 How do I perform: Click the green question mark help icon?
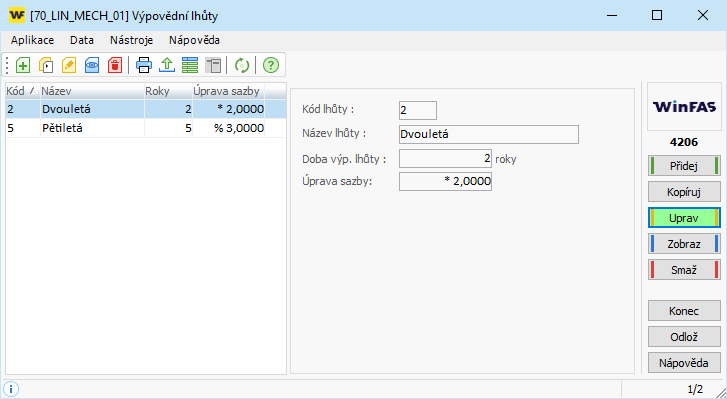click(271, 65)
